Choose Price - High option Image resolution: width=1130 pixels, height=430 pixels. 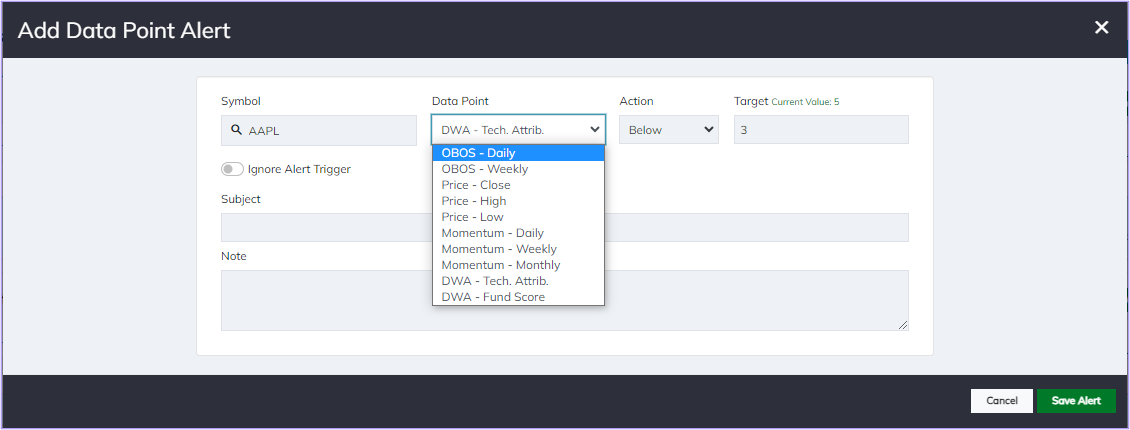point(518,201)
